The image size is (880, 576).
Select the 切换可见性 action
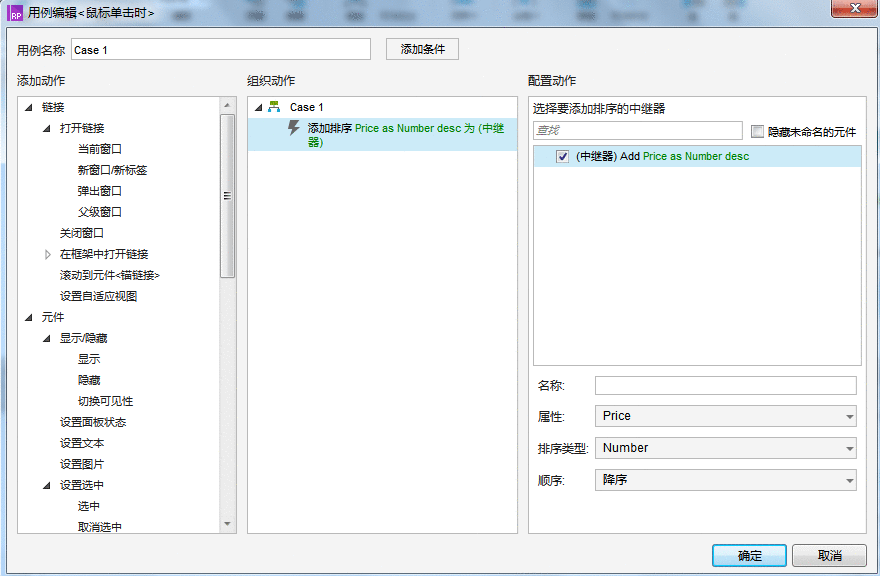(105, 401)
